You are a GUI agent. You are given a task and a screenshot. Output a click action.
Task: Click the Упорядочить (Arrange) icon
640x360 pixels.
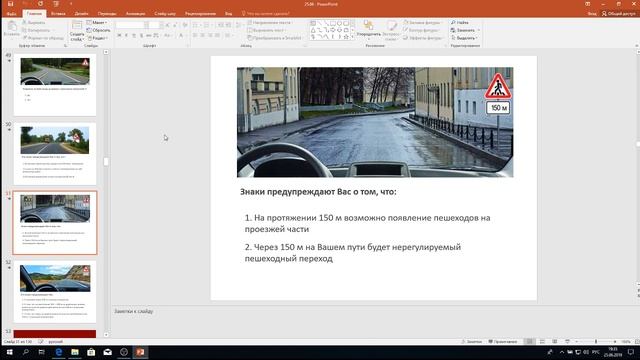click(368, 25)
